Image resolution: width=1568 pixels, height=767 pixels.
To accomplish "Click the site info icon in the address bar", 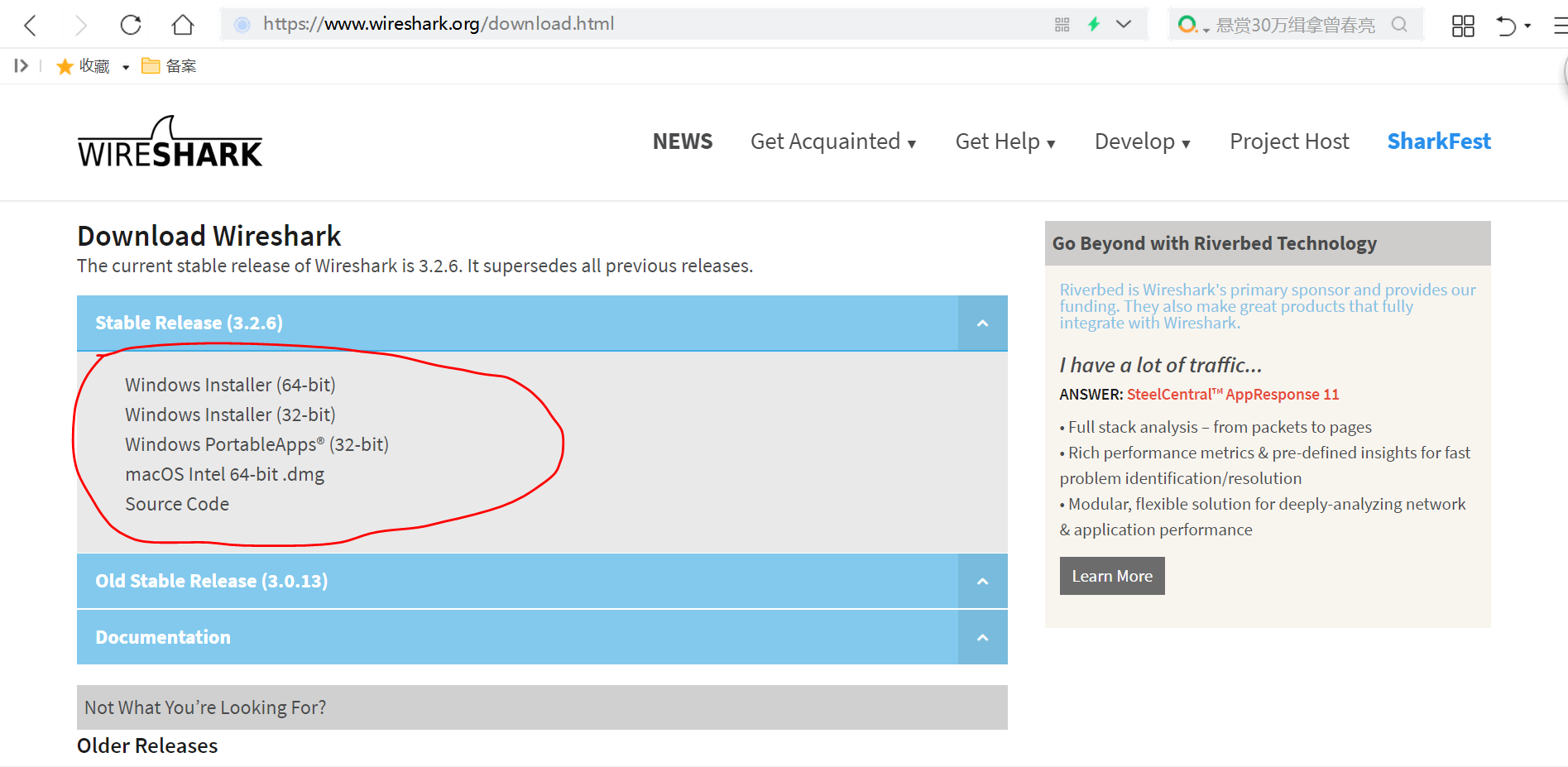I will point(242,25).
